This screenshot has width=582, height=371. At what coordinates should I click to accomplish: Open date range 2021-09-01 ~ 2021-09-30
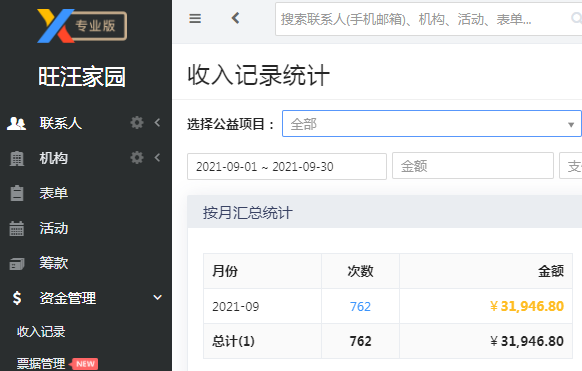pyautogui.click(x=287, y=166)
